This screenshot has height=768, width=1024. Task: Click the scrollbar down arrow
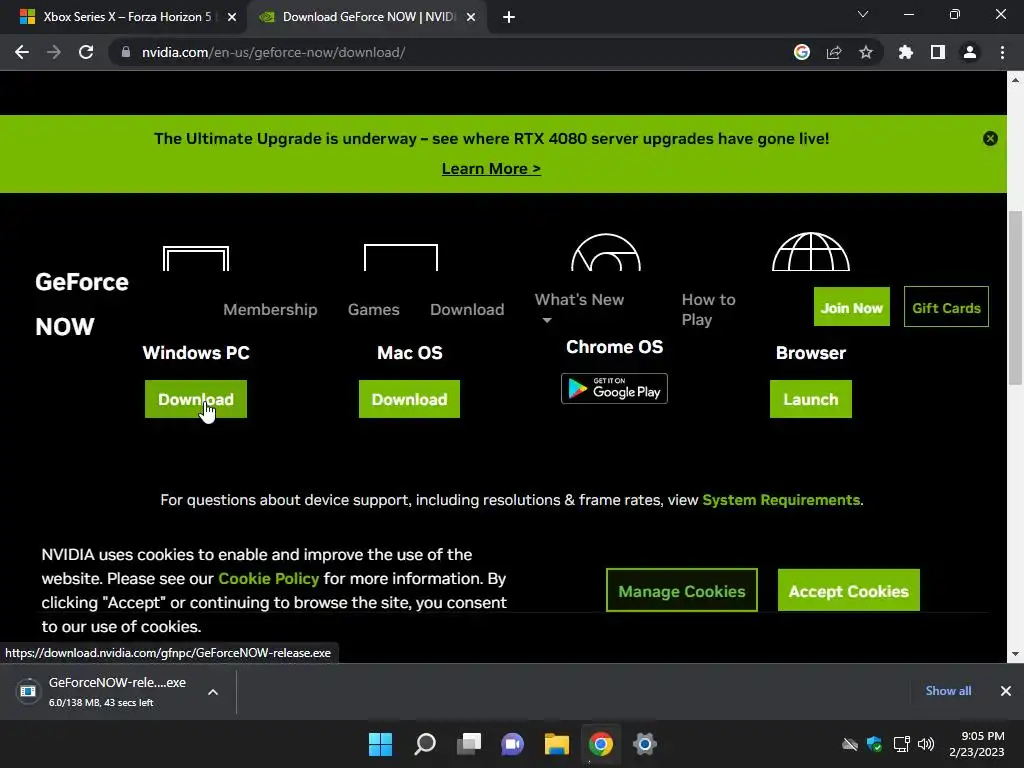click(1016, 654)
